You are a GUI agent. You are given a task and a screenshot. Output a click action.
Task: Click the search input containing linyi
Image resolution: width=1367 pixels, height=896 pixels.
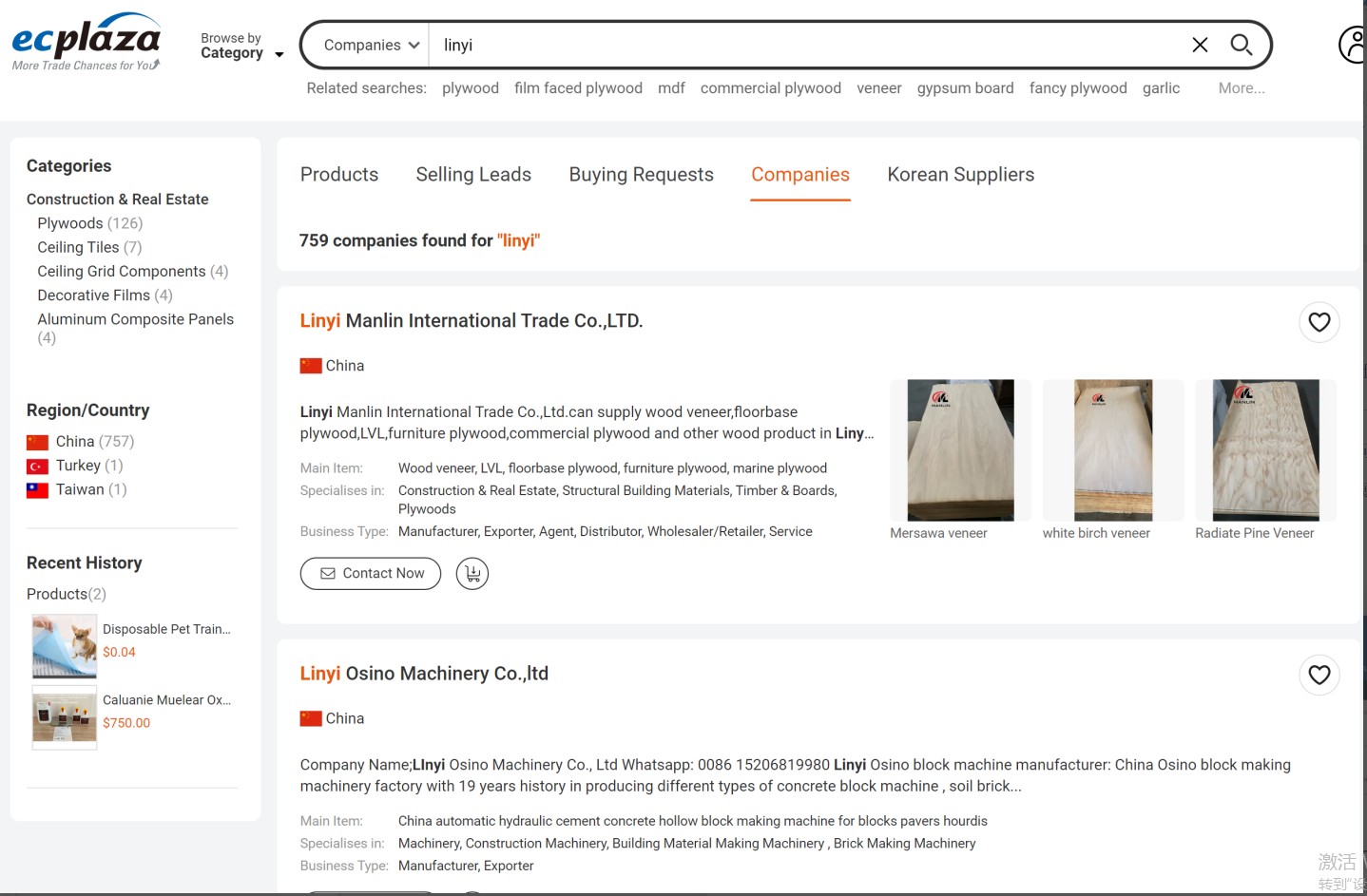[799, 46]
